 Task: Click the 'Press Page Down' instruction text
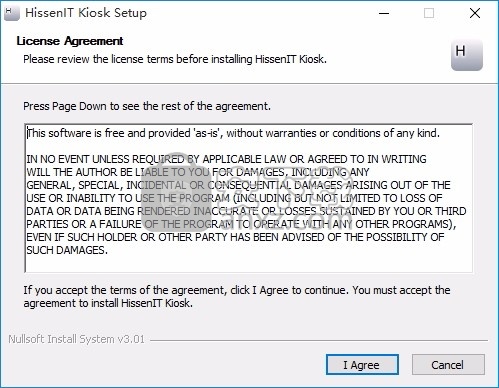click(147, 106)
